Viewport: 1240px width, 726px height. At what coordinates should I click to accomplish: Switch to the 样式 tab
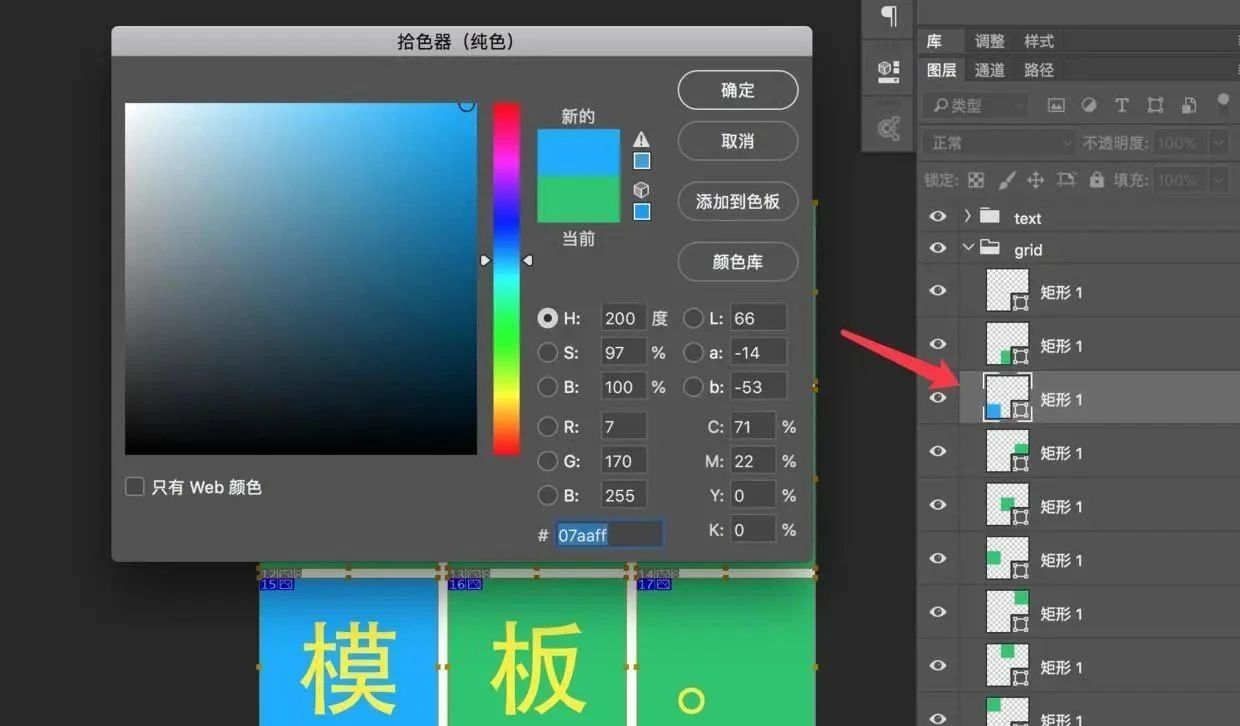pyautogui.click(x=1039, y=41)
